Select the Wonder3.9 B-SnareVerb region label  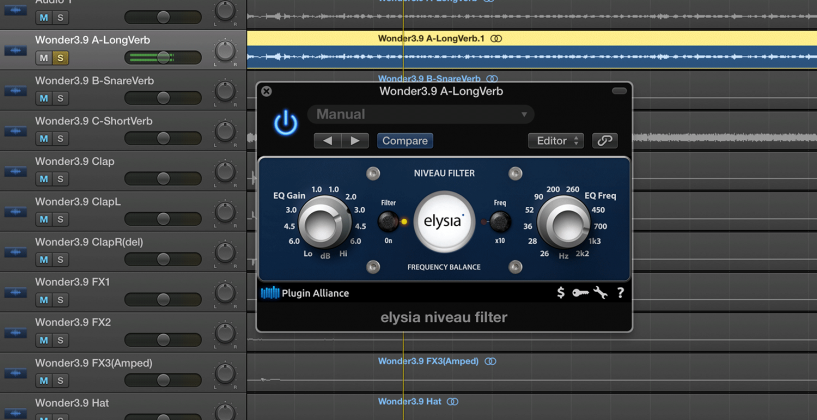[x=429, y=79]
